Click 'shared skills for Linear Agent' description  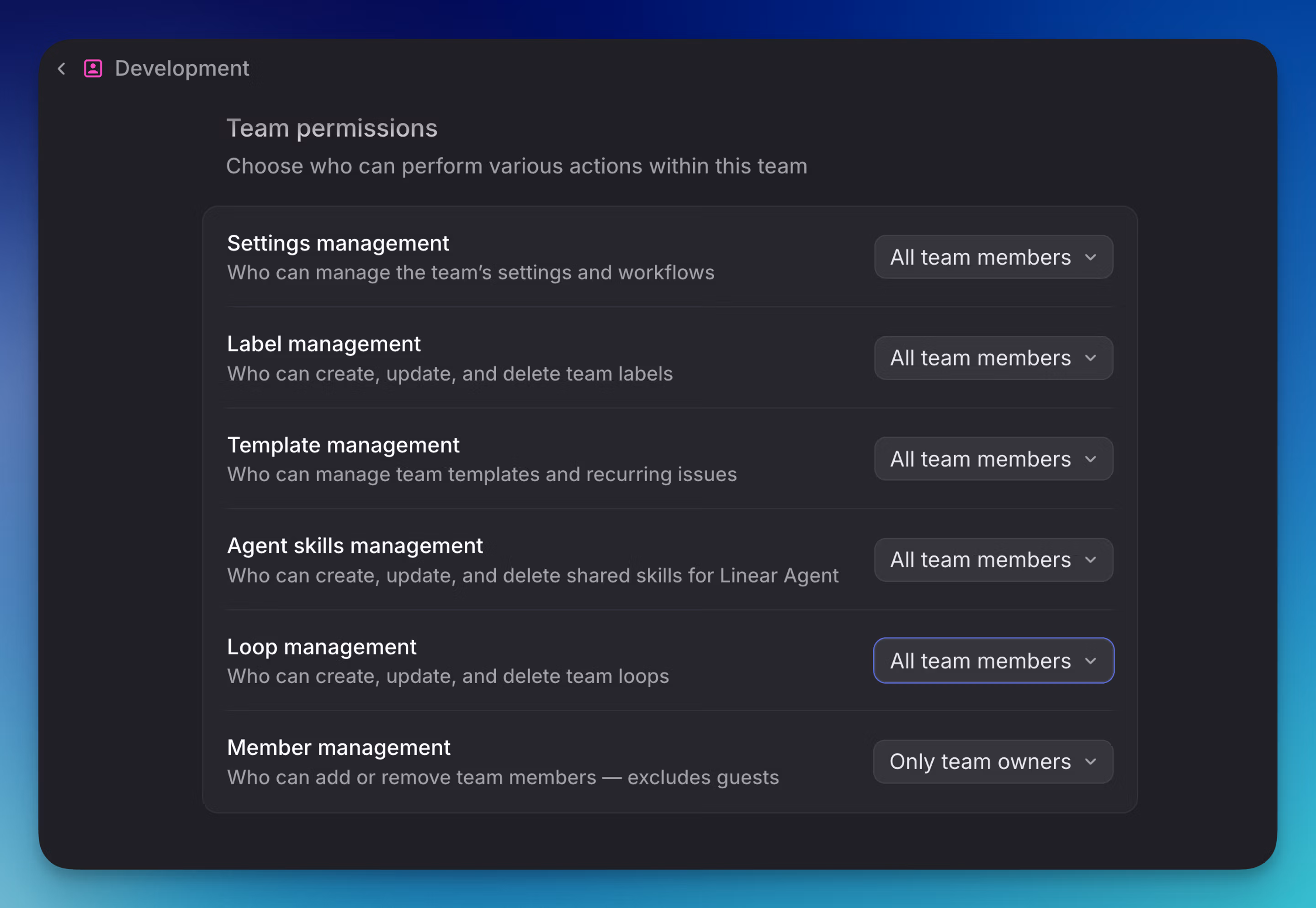coord(702,576)
